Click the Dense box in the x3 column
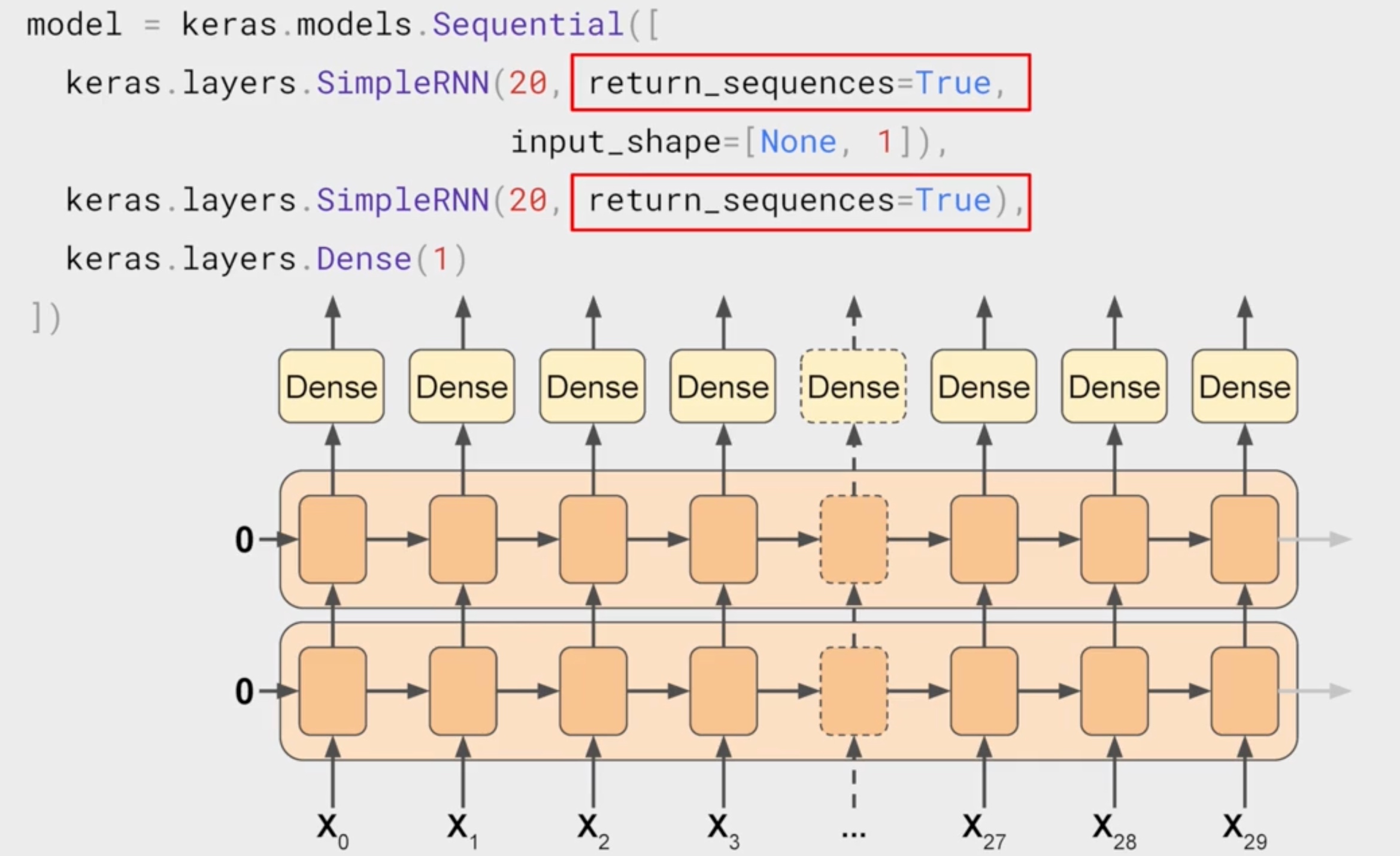 pyautogui.click(x=723, y=387)
